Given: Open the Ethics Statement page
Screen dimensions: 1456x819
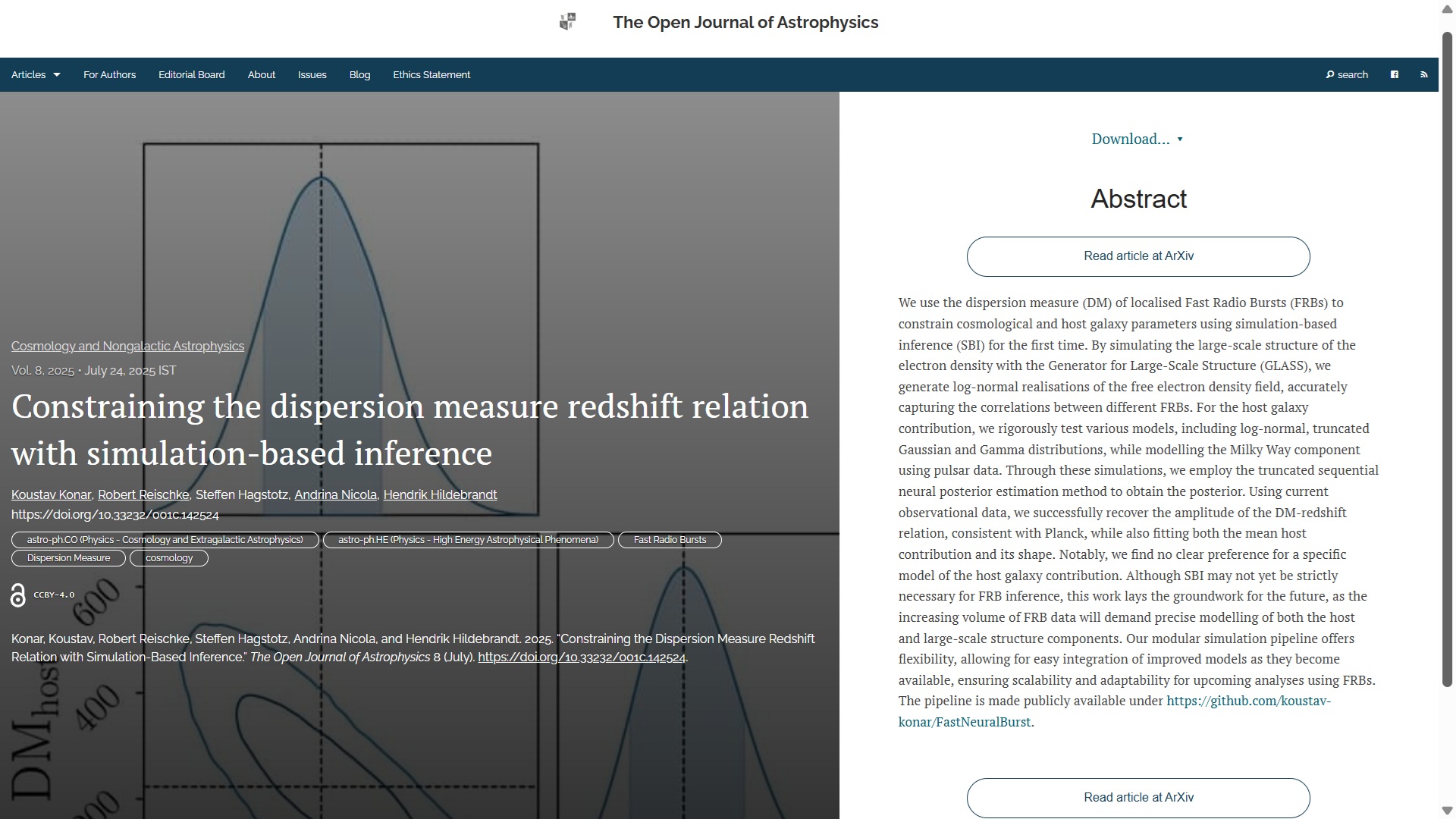Looking at the screenshot, I should coord(431,74).
